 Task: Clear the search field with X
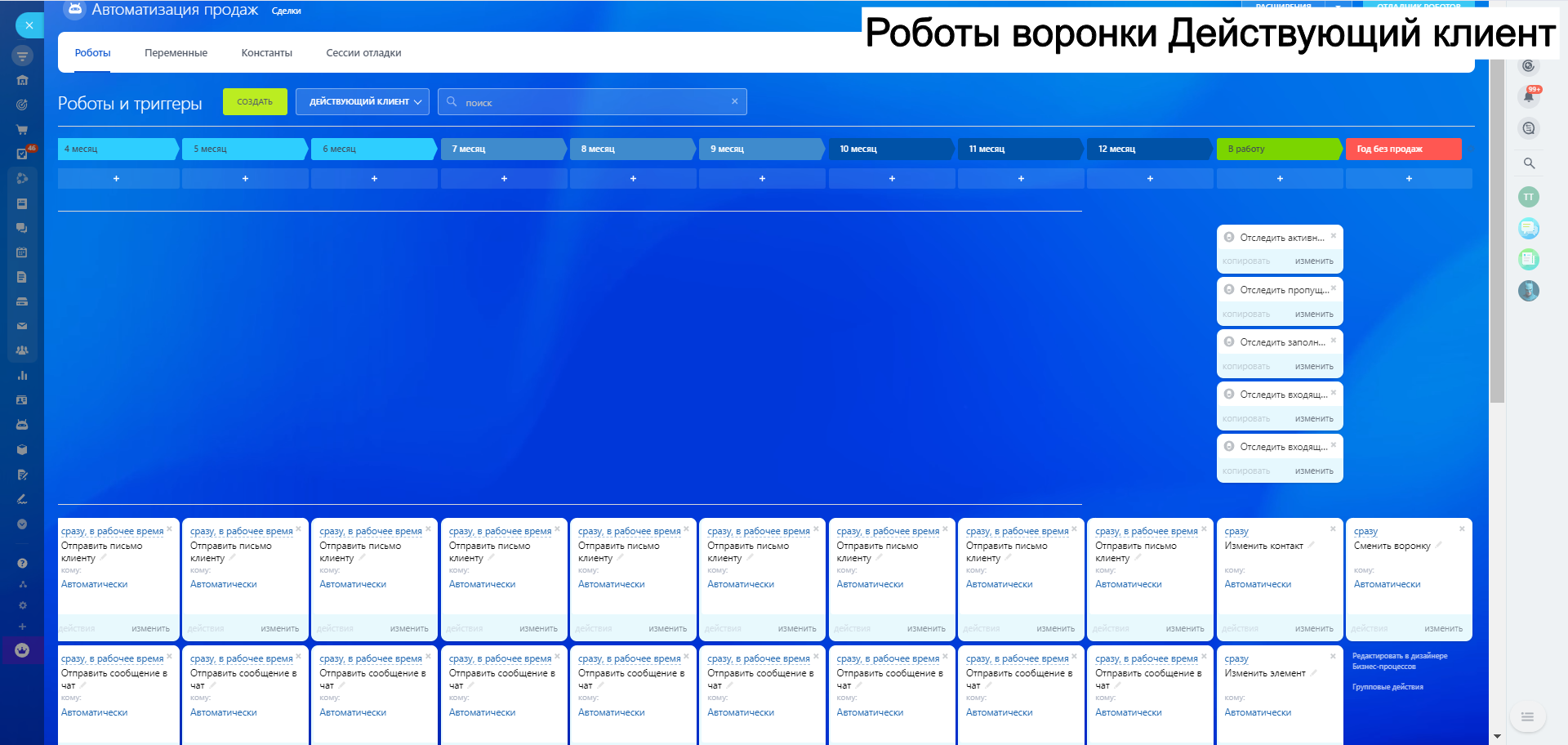[734, 101]
